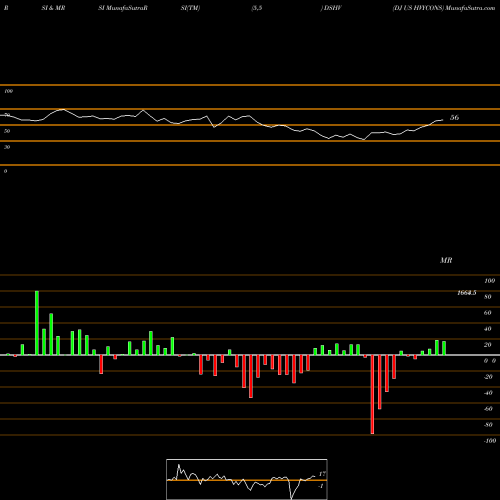Image resolution: width=500 pixels, height=500 pixels.
Task: Click the MR panel title label
Action: tap(446, 260)
